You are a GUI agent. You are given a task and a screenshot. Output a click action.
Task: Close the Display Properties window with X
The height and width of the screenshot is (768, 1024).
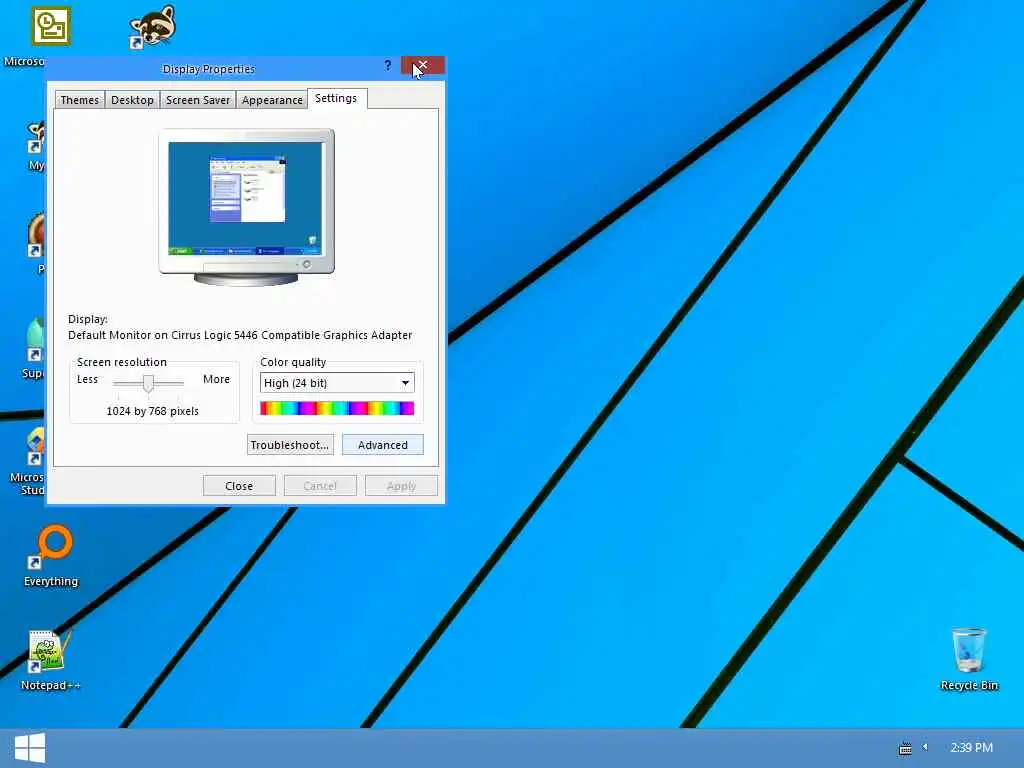423,65
